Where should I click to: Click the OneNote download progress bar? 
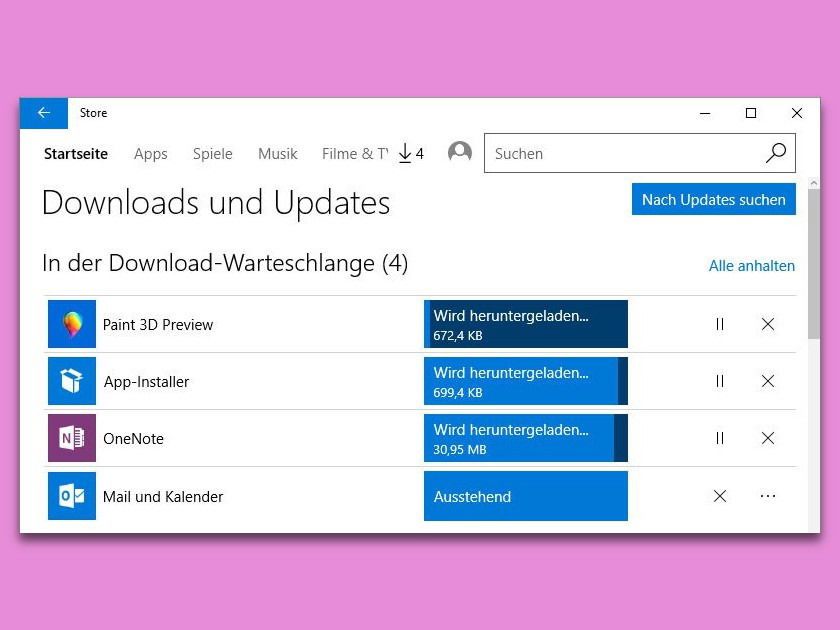(x=526, y=438)
